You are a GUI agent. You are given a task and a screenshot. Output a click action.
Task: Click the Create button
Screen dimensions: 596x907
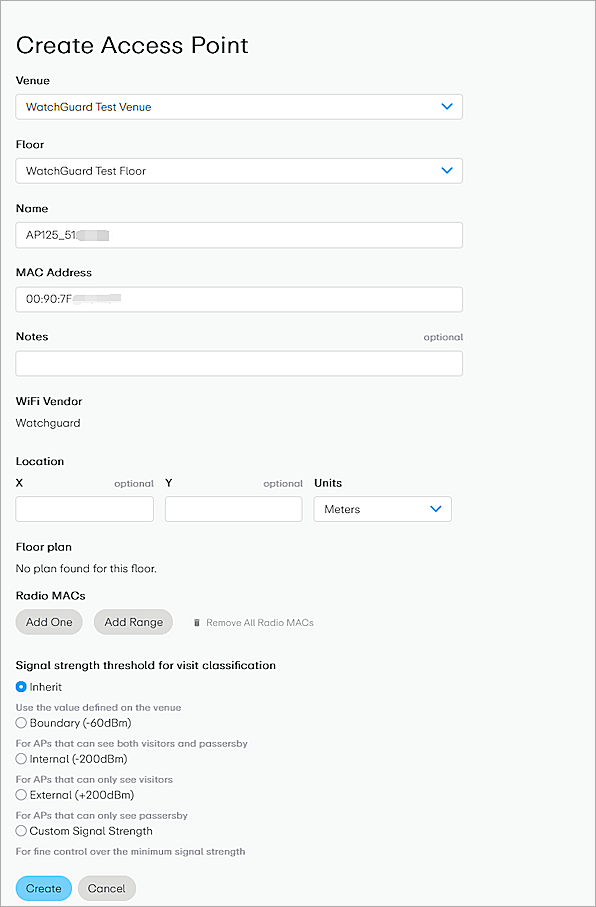coord(43,888)
